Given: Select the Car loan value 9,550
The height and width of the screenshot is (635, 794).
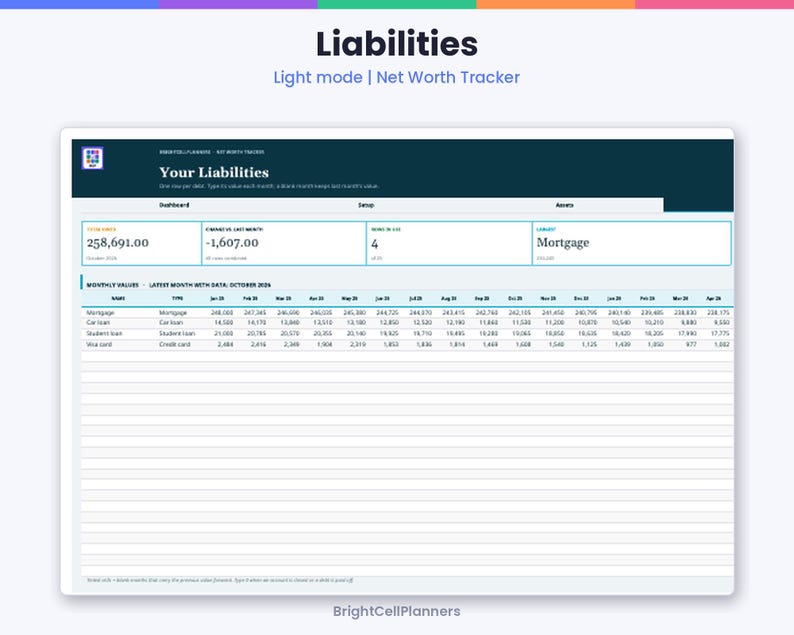Looking at the screenshot, I should 722,323.
